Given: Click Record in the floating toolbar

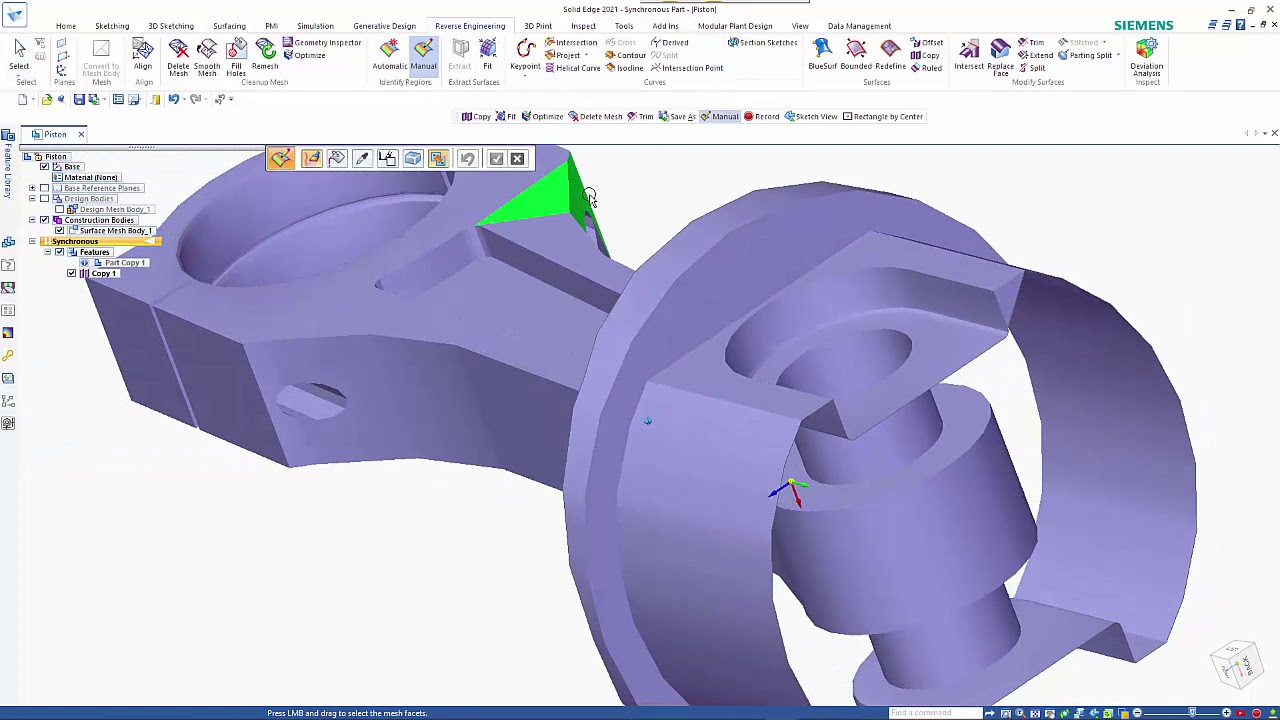Looking at the screenshot, I should 761,117.
